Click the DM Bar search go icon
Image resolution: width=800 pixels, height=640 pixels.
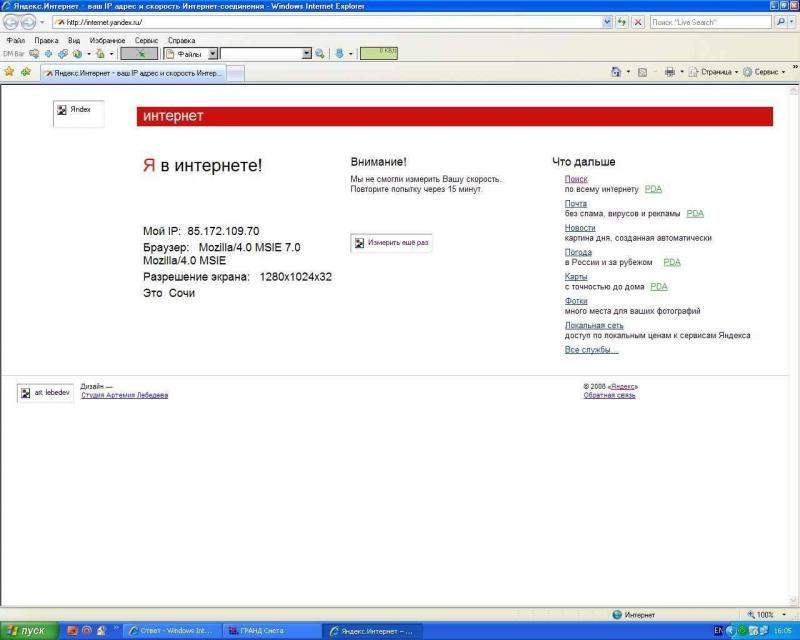(x=320, y=54)
